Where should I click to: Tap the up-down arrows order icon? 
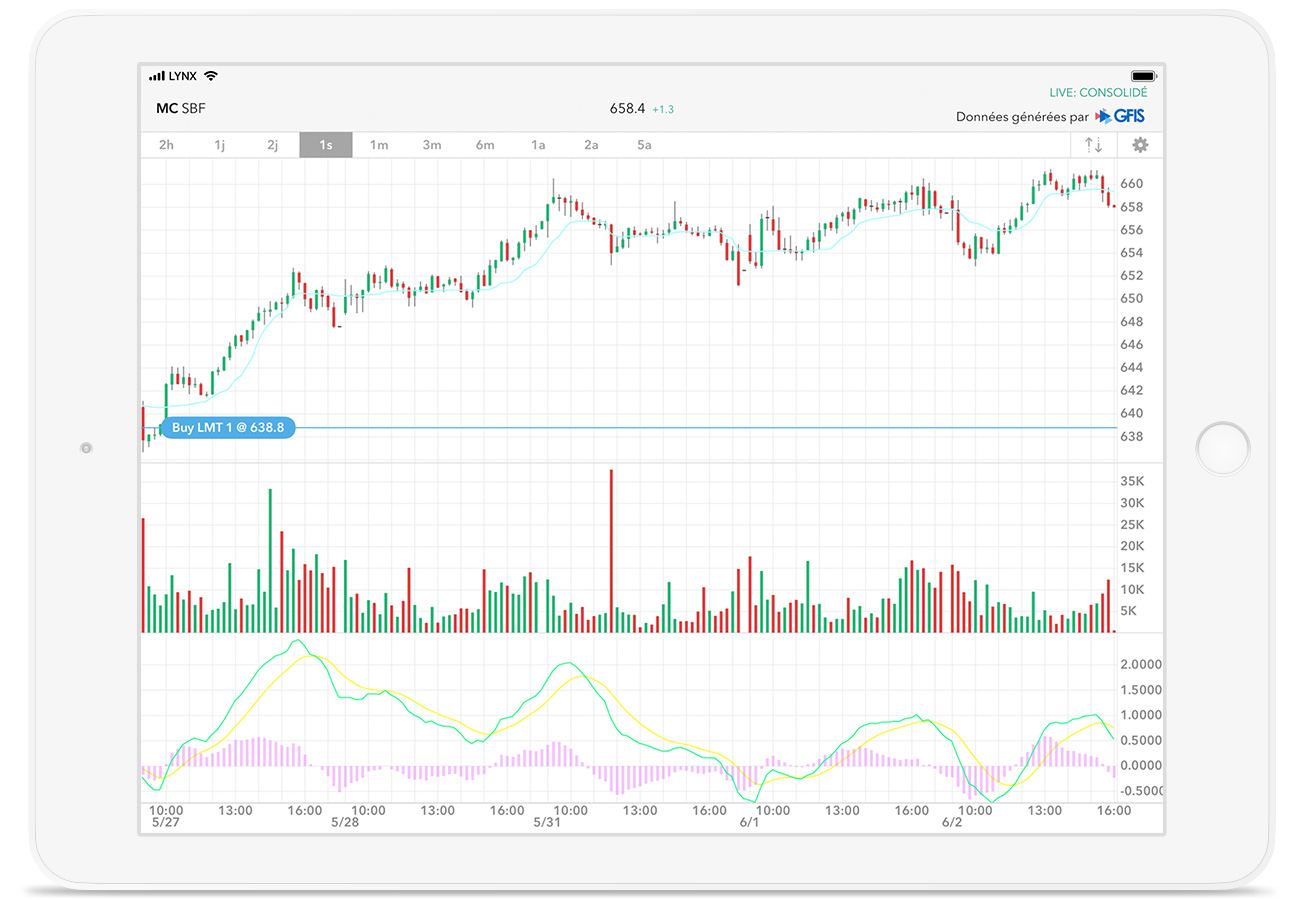pyautogui.click(x=1094, y=145)
